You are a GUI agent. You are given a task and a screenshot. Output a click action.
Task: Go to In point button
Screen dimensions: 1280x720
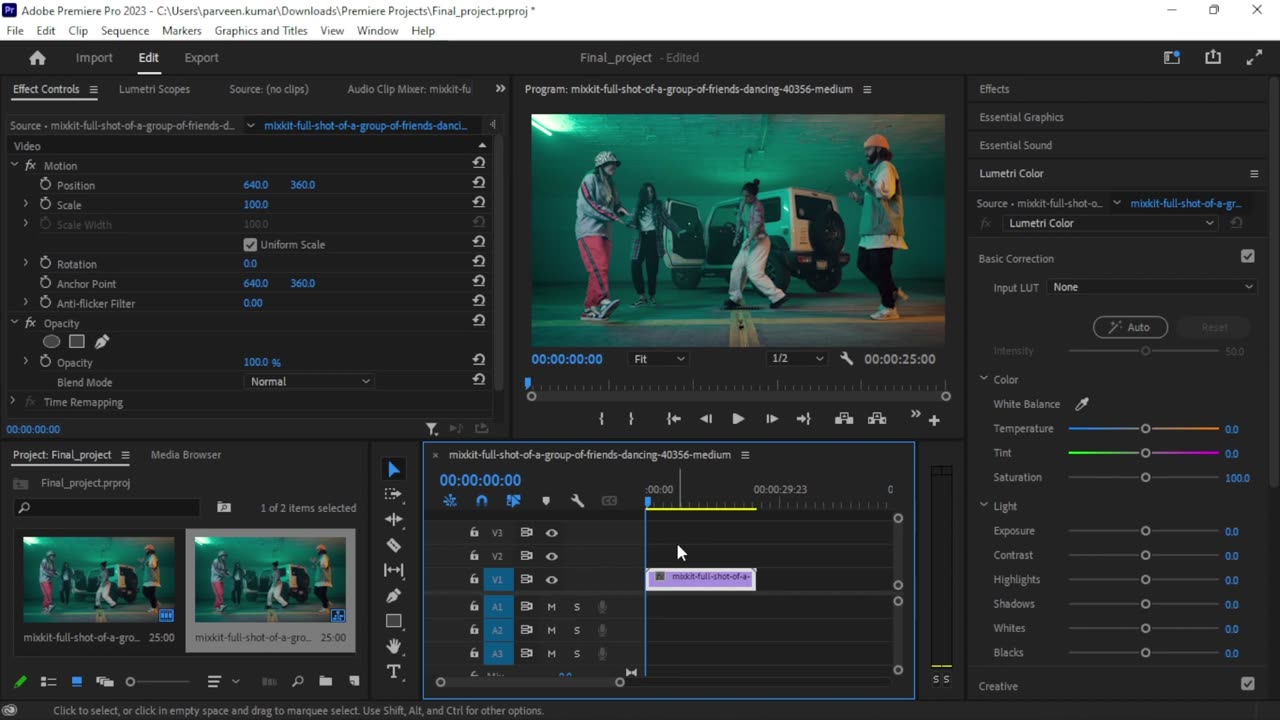[674, 419]
